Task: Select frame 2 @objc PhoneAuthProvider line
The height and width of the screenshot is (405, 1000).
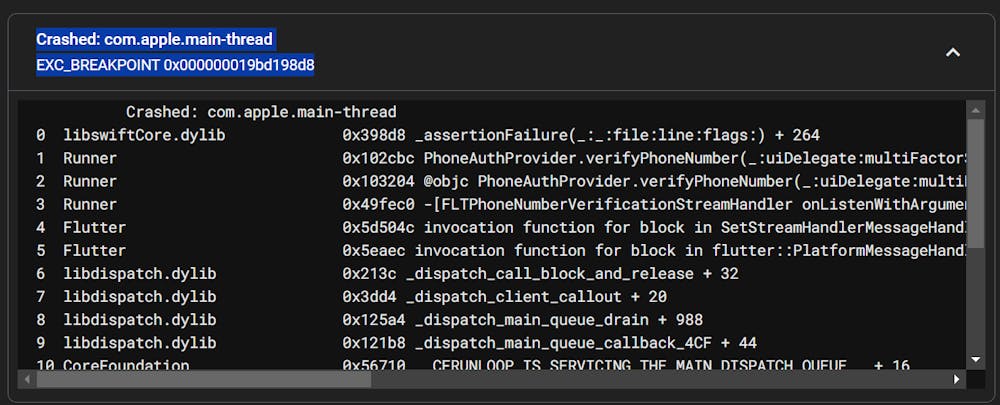Action: [500, 181]
